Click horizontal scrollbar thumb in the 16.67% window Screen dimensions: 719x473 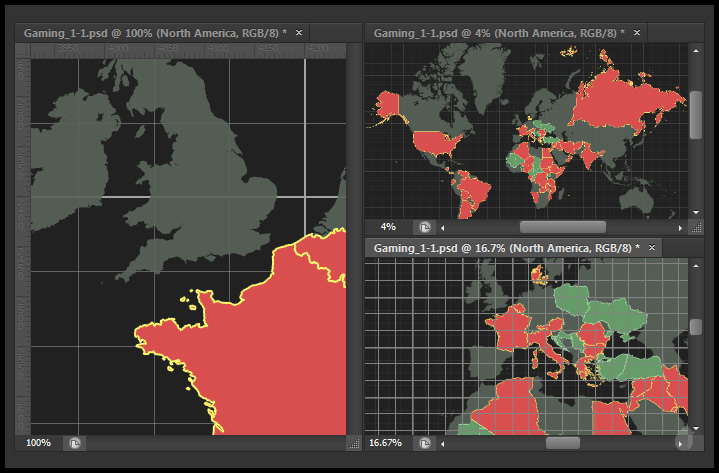(562, 442)
